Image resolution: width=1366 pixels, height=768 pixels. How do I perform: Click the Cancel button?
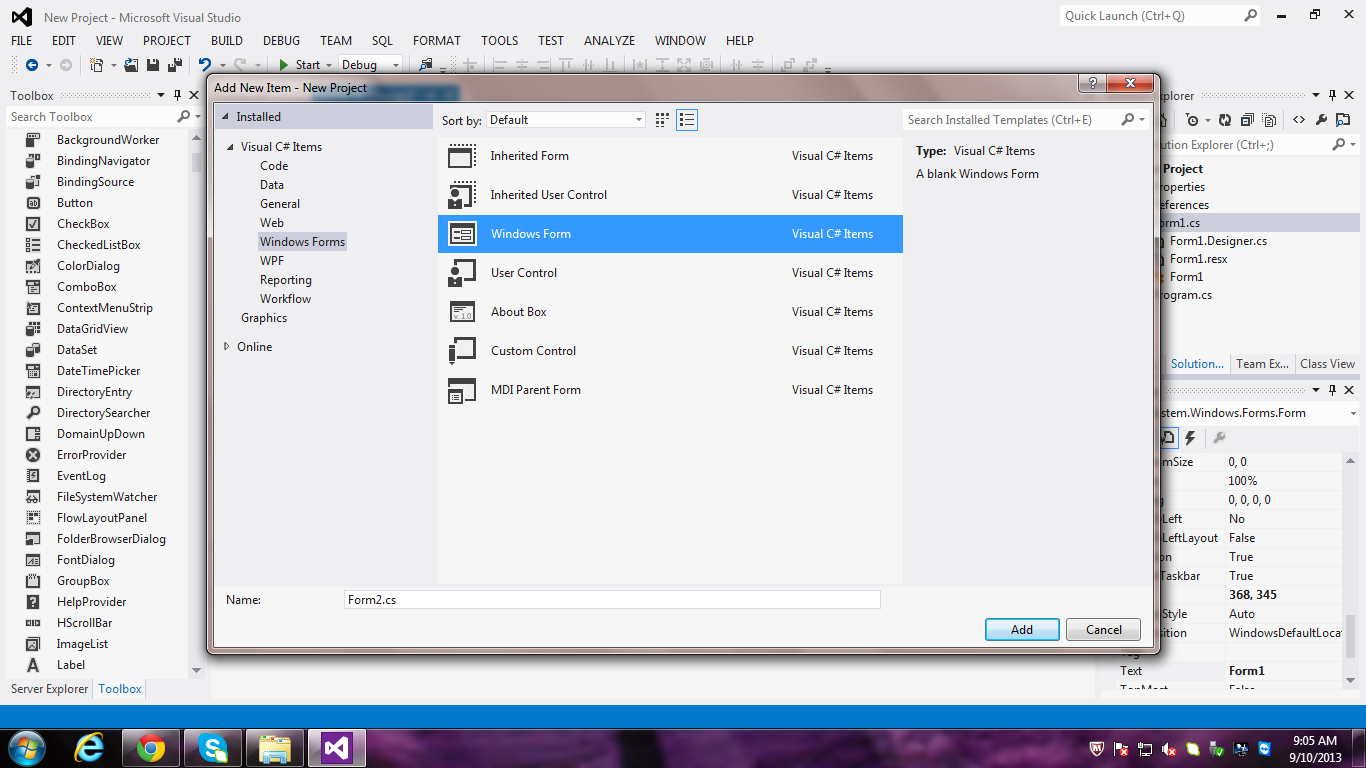[1103, 630]
